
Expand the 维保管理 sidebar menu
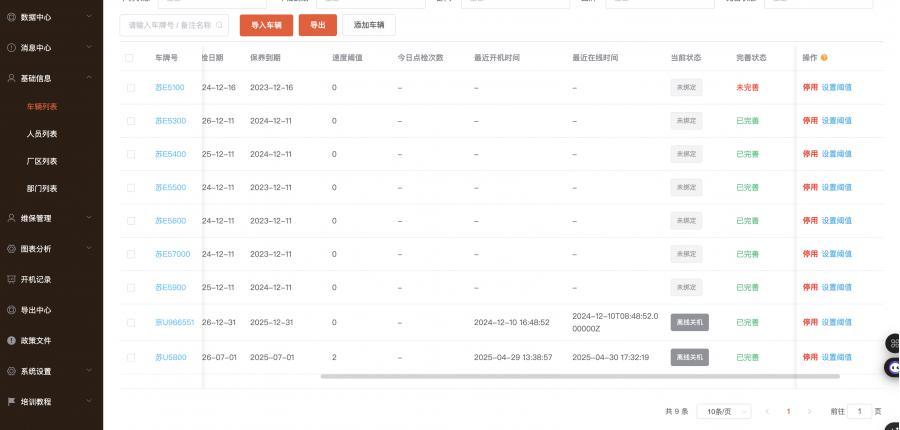88,218
